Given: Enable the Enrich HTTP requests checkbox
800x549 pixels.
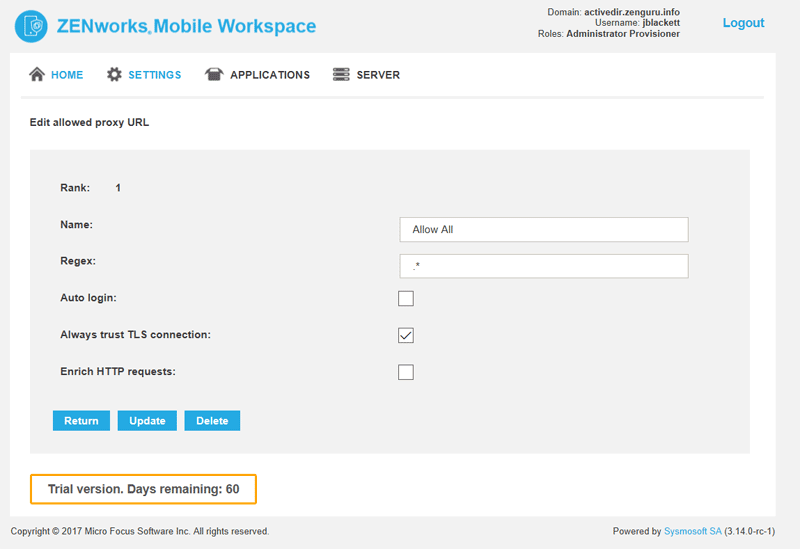Looking at the screenshot, I should click(406, 372).
